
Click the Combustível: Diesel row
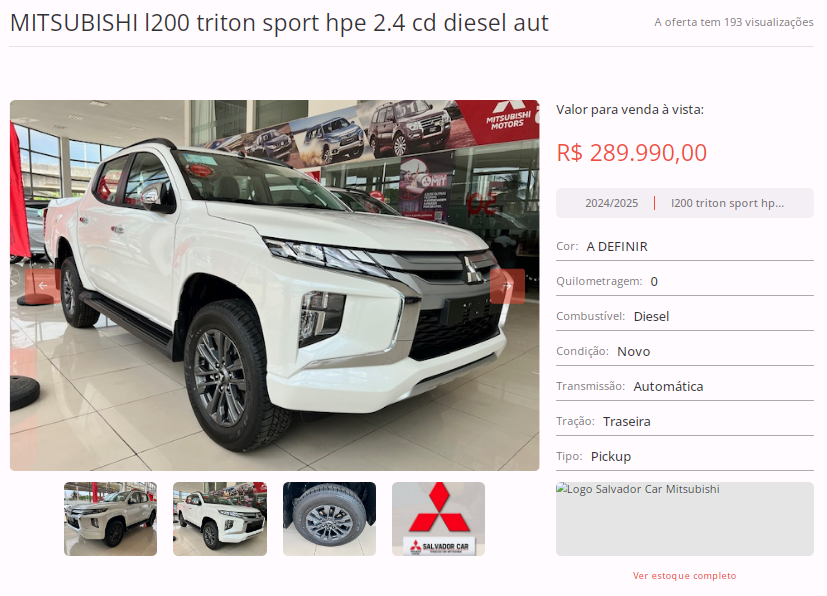685,316
